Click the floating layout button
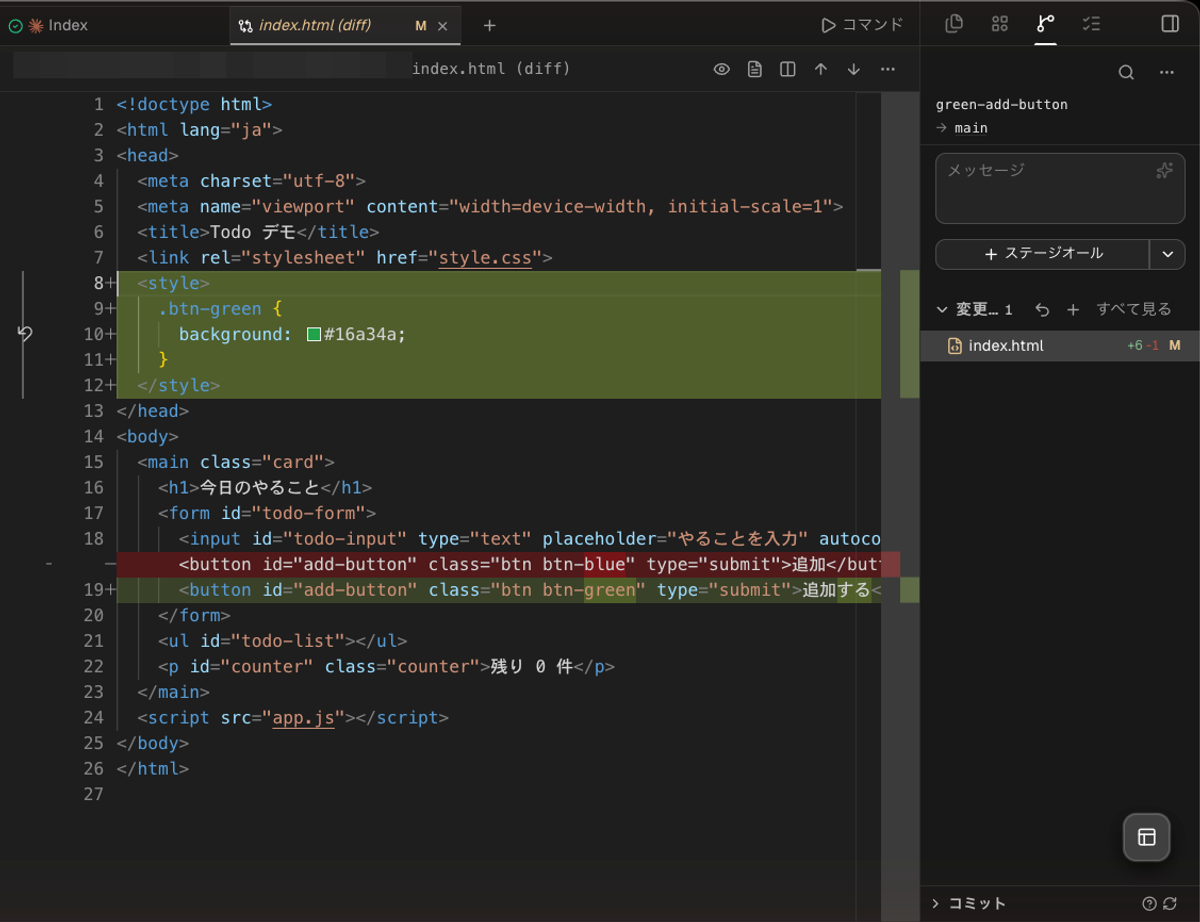Viewport: 1200px width, 922px height. [1147, 837]
